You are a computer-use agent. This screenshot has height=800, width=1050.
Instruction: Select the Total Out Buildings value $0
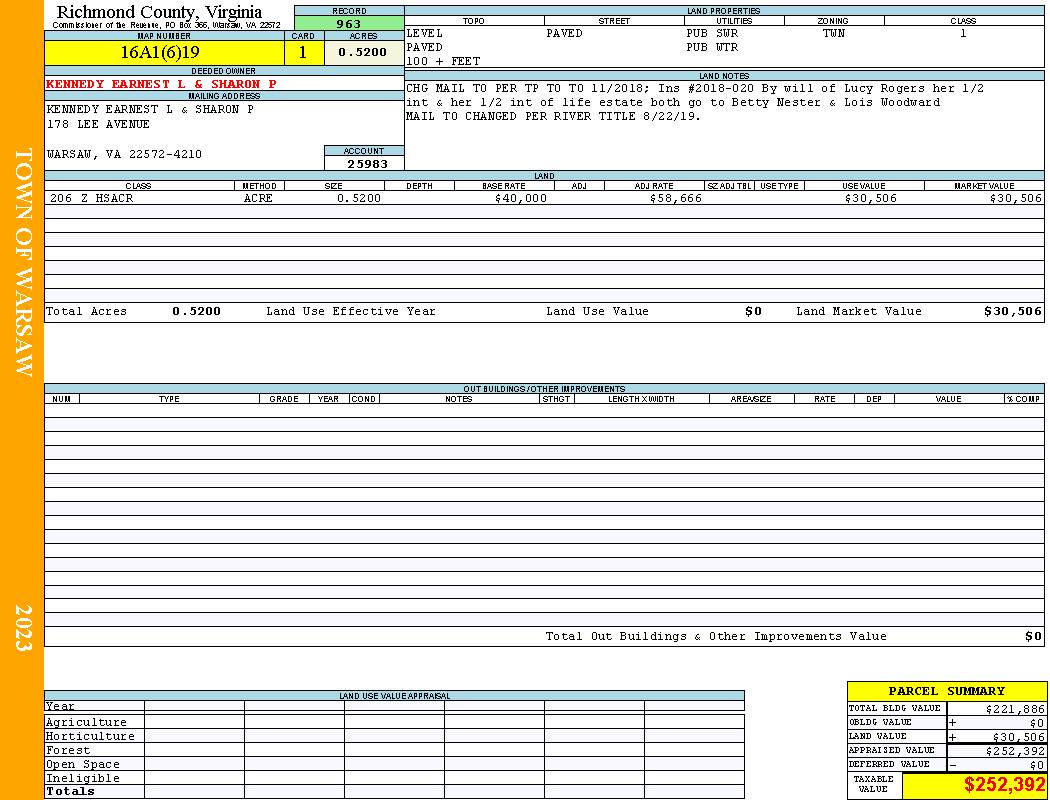[1033, 637]
